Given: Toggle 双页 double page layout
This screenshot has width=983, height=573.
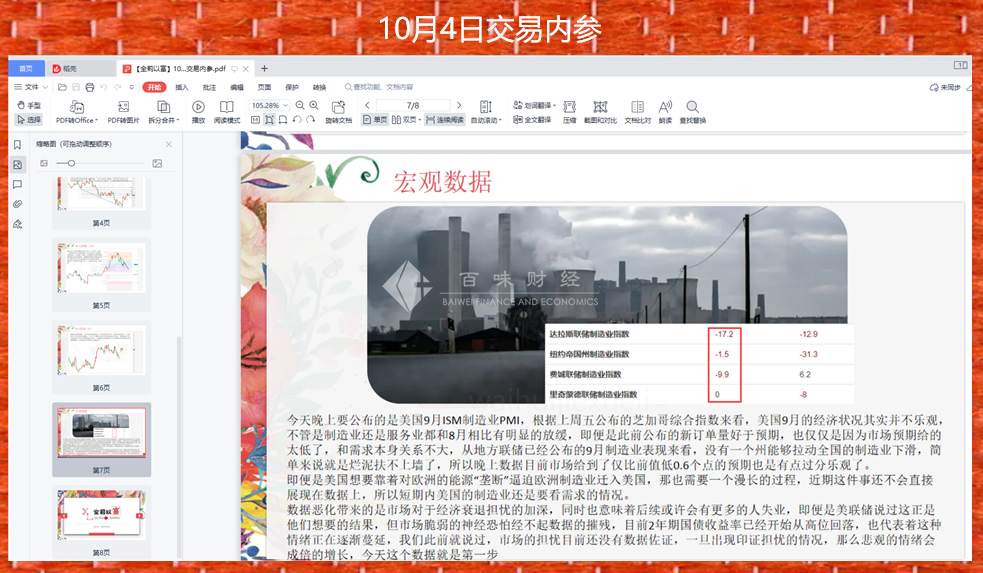Looking at the screenshot, I should click(405, 119).
